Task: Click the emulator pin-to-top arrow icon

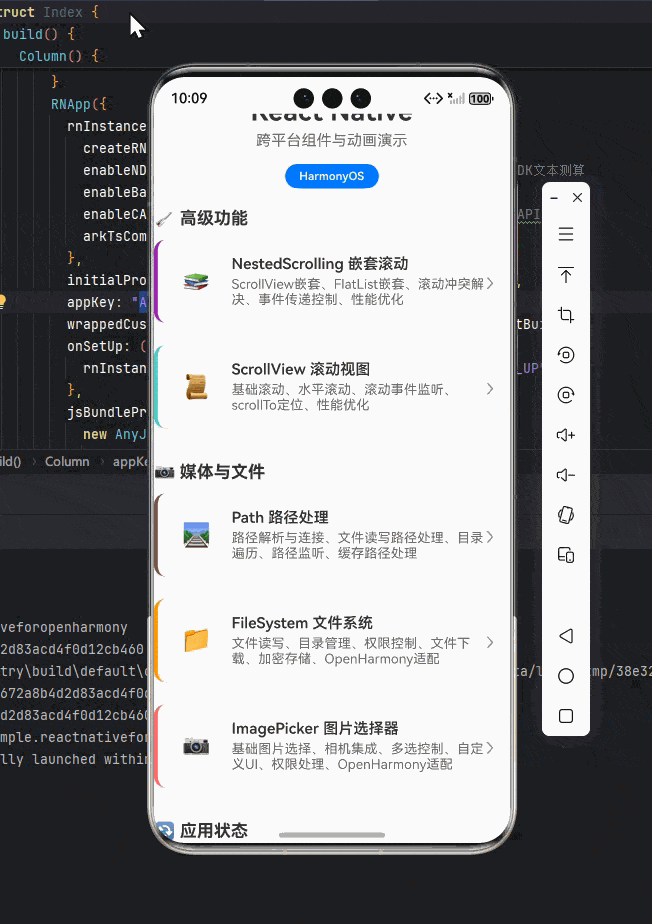Action: (x=566, y=275)
